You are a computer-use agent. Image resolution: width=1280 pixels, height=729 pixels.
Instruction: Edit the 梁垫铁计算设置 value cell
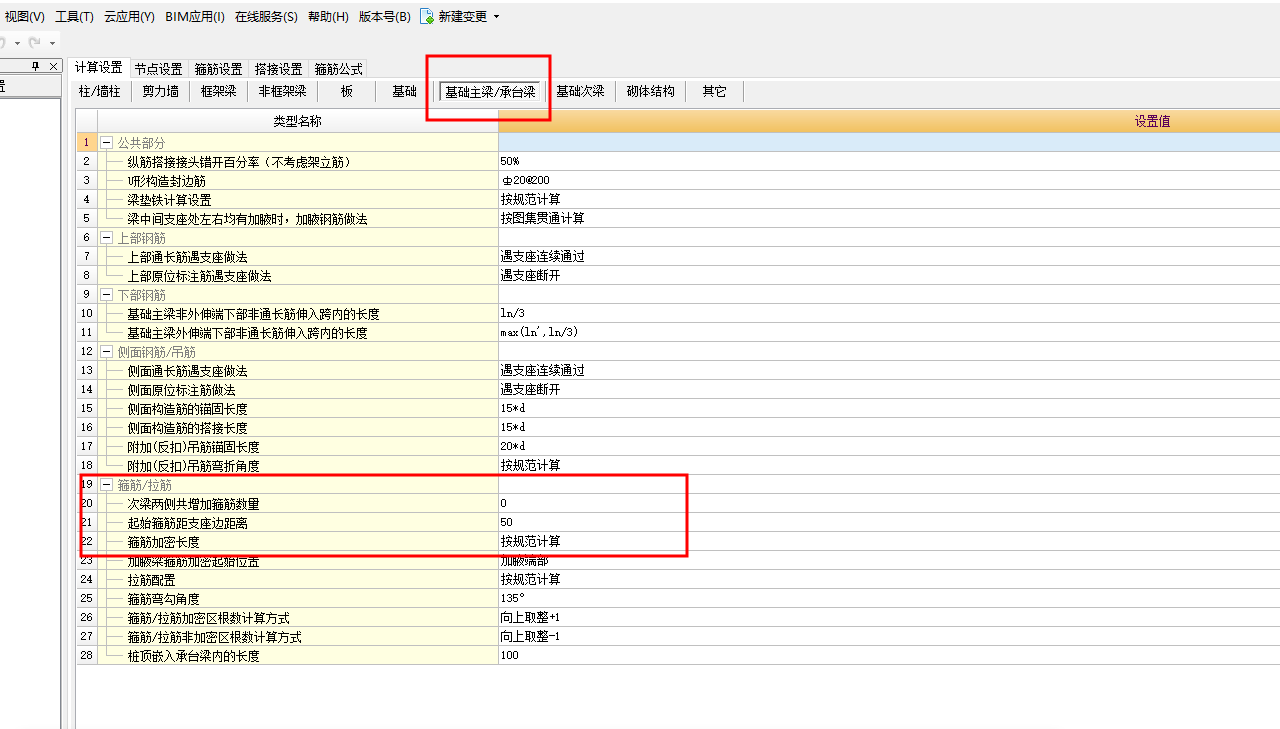889,199
